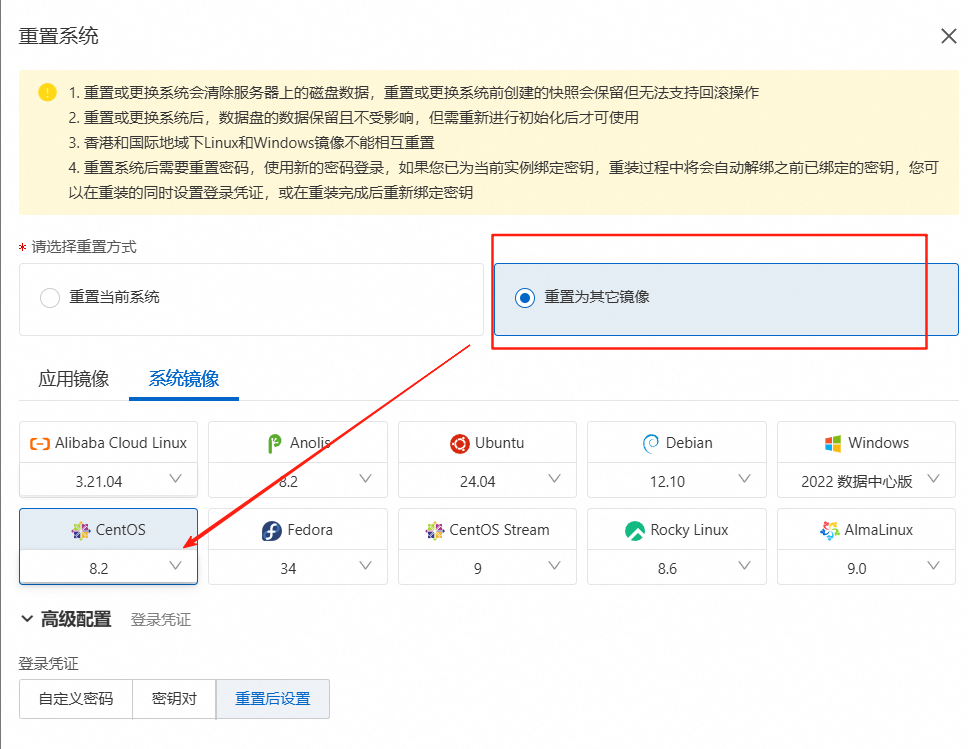Click the gray 登录凭证 hint beside 高级配置
The image size is (968, 749).
click(161, 619)
